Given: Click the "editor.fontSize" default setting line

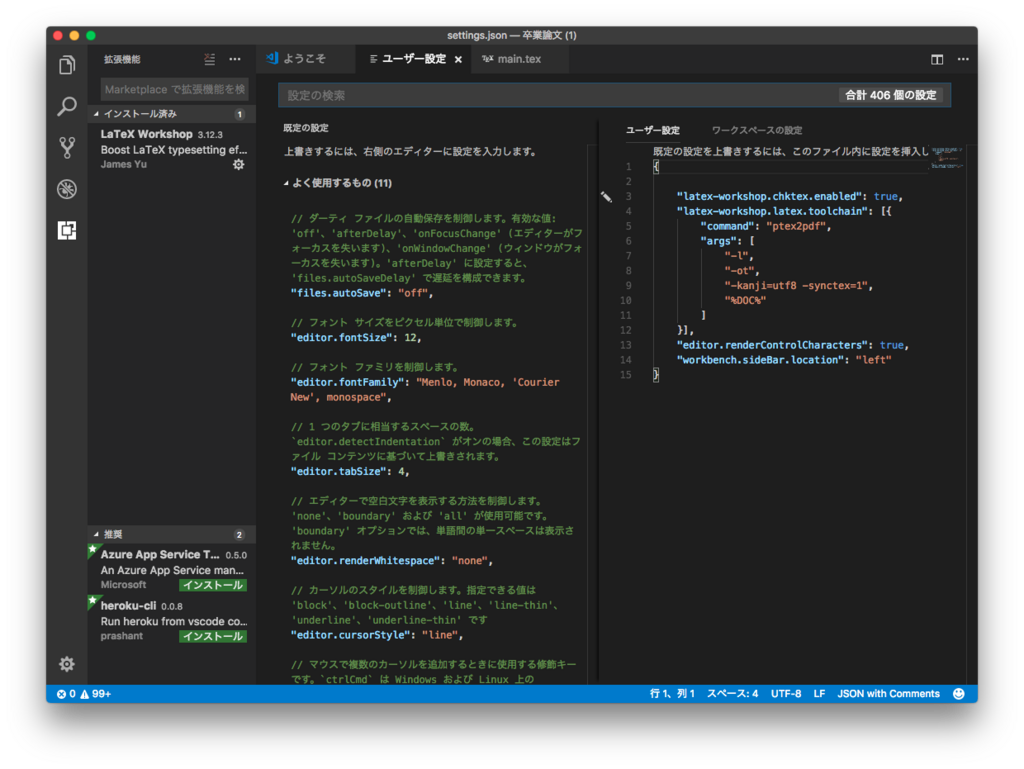Looking at the screenshot, I should pos(356,338).
